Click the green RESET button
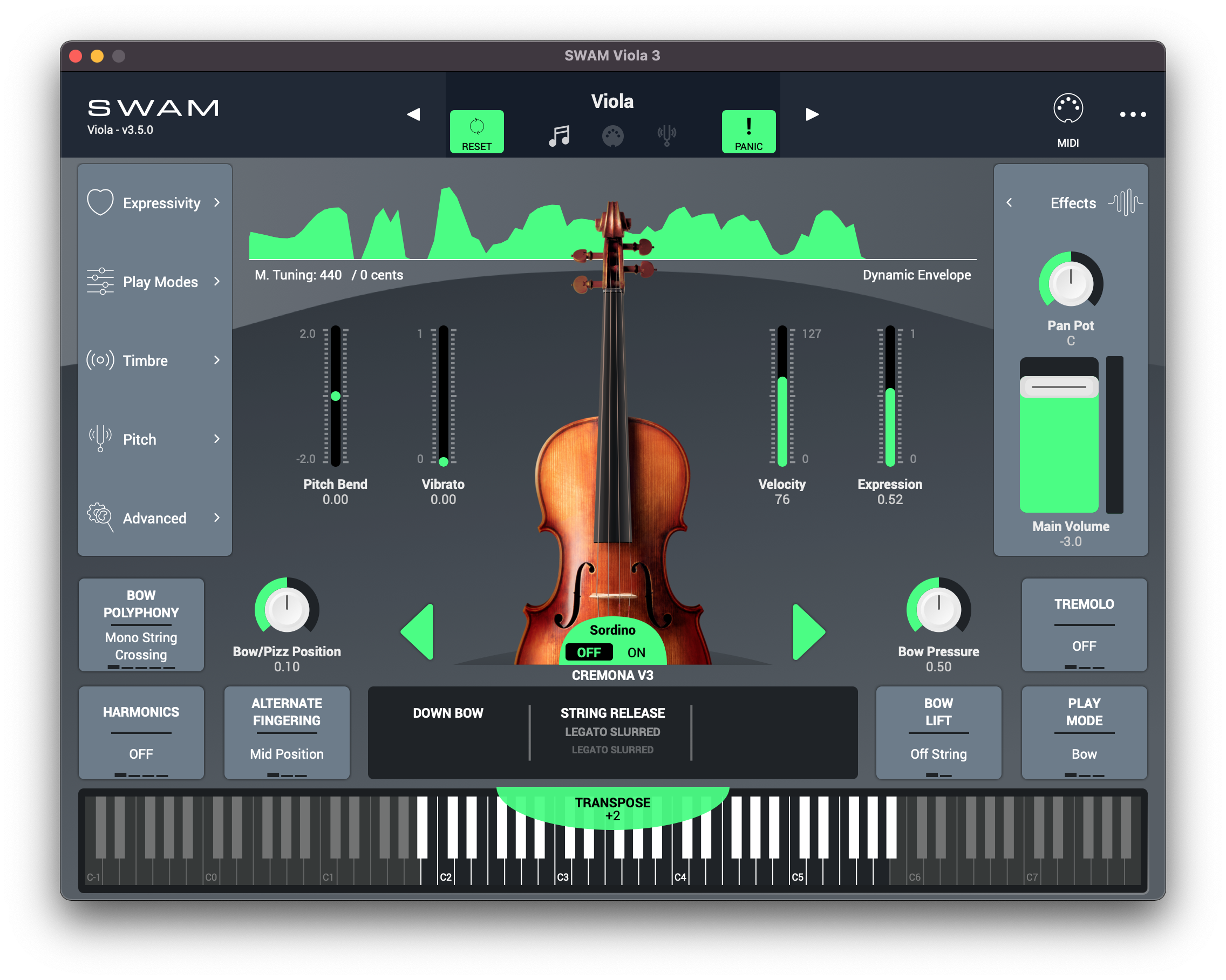The width and height of the screenshot is (1226, 980). [476, 131]
